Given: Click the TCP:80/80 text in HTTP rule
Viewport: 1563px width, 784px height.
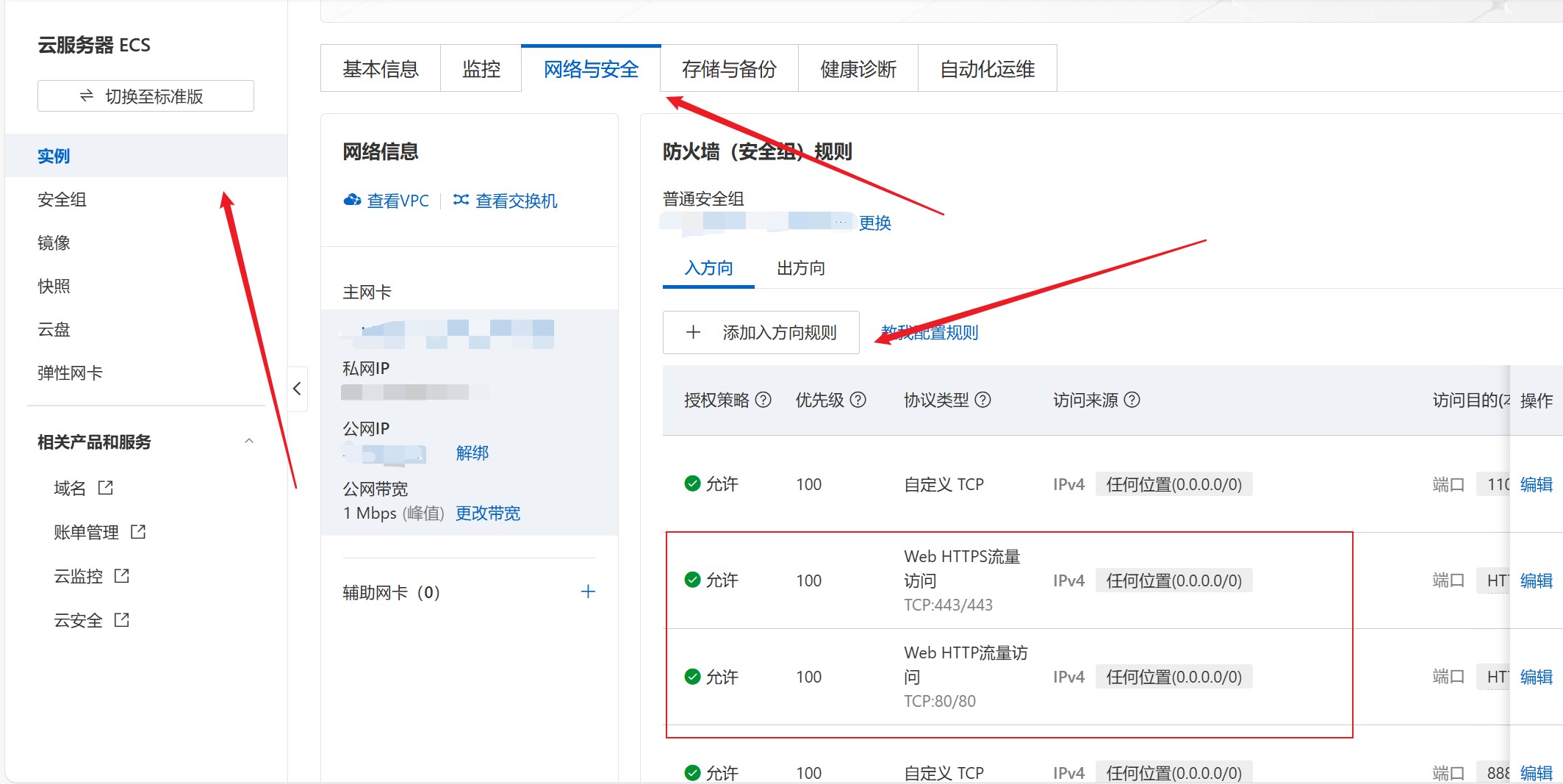Looking at the screenshot, I should click(940, 701).
